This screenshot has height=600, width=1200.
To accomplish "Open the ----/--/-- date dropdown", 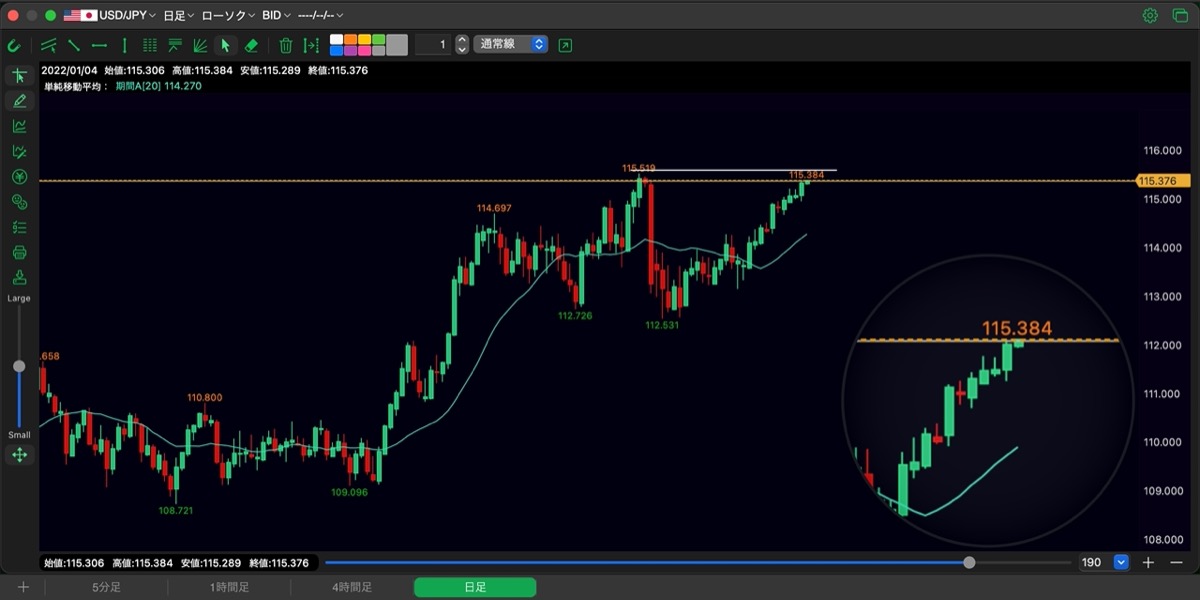I will [x=321, y=16].
